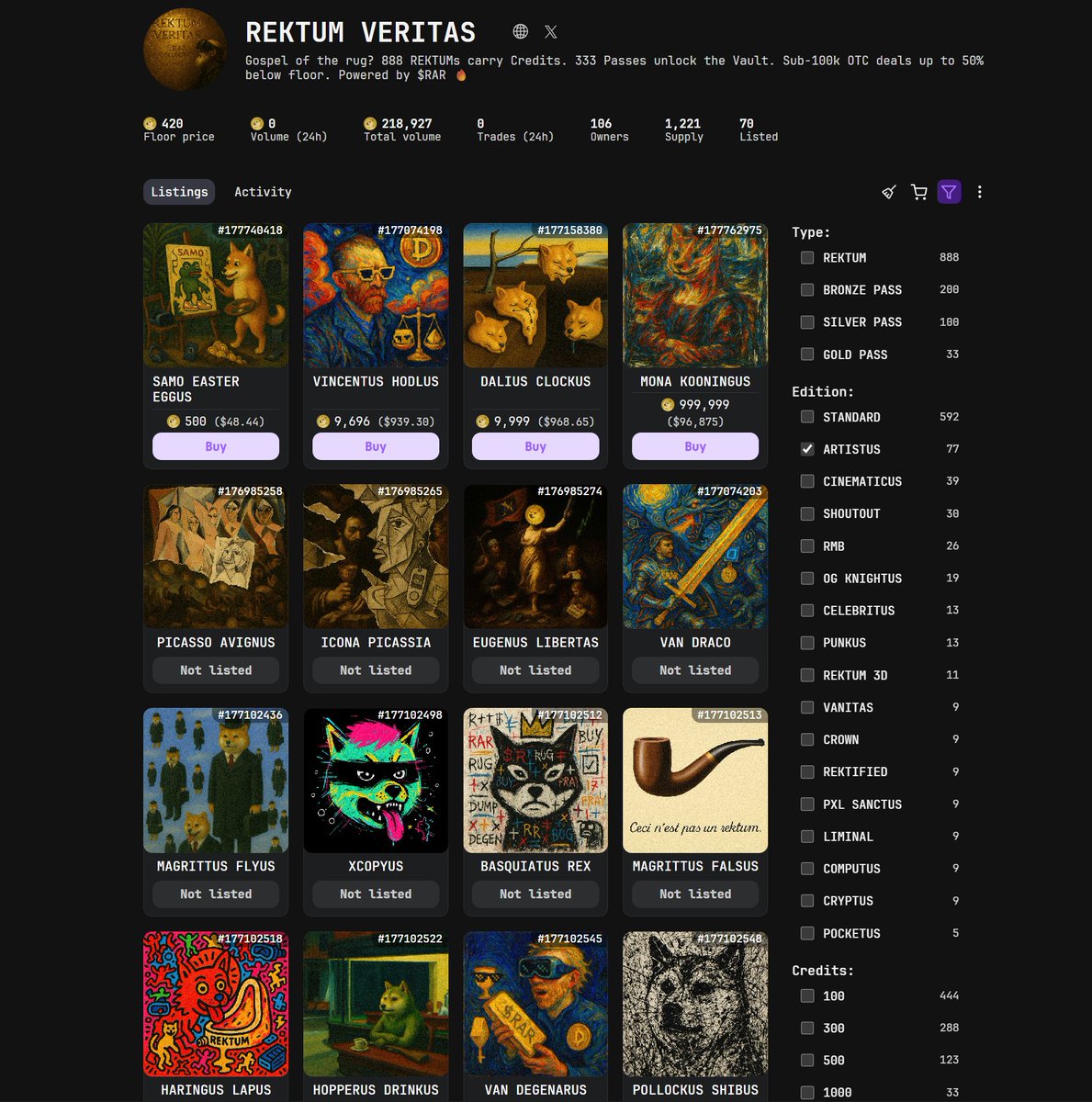Open the MAGRITTUS FALSUS pipe artwork

click(x=695, y=781)
